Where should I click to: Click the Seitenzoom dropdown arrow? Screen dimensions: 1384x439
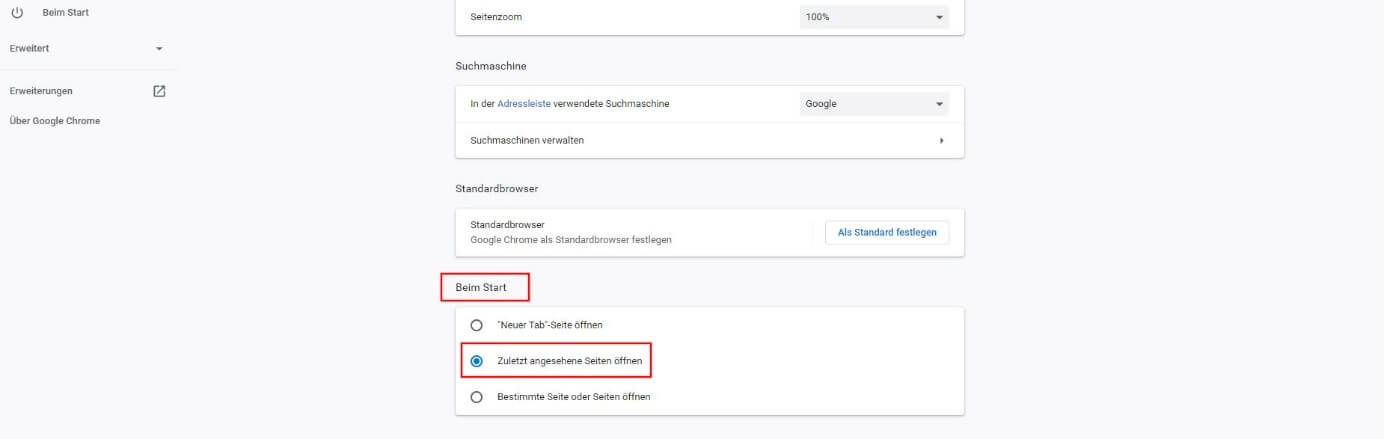point(939,18)
